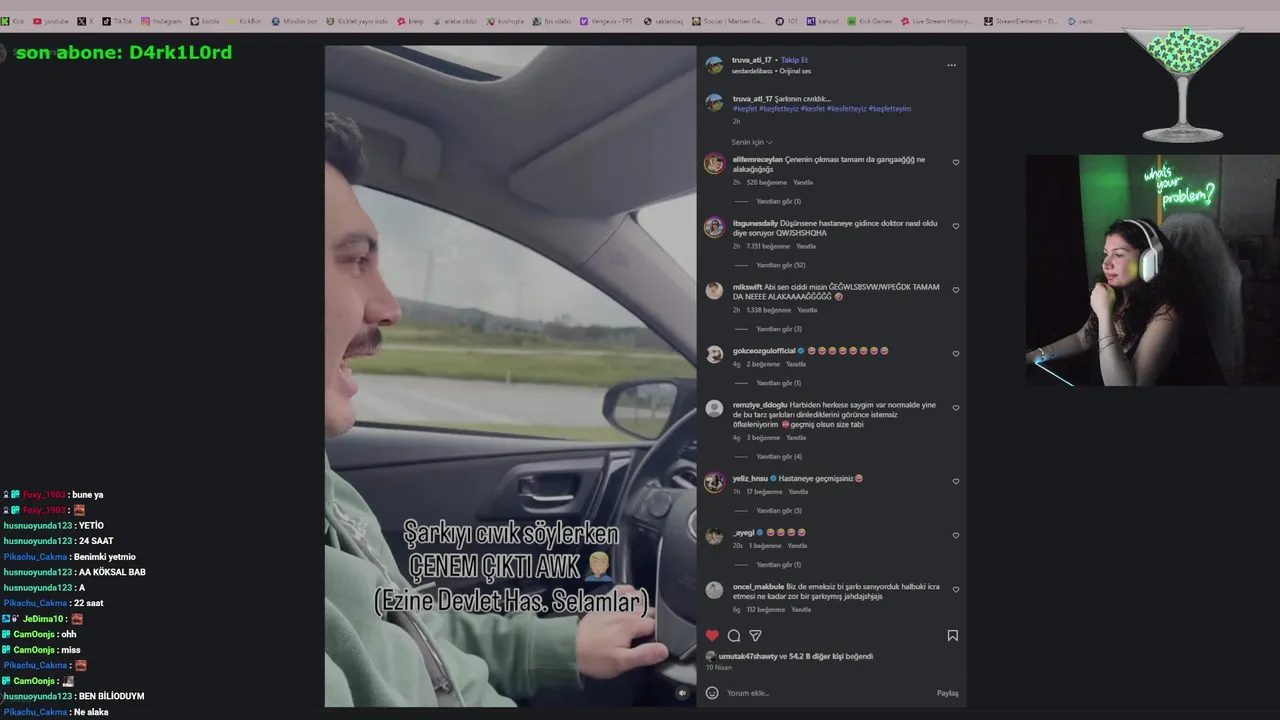Open the first #keşfet hashtag in caption
Image resolution: width=1280 pixels, height=720 pixels.
tap(744, 108)
